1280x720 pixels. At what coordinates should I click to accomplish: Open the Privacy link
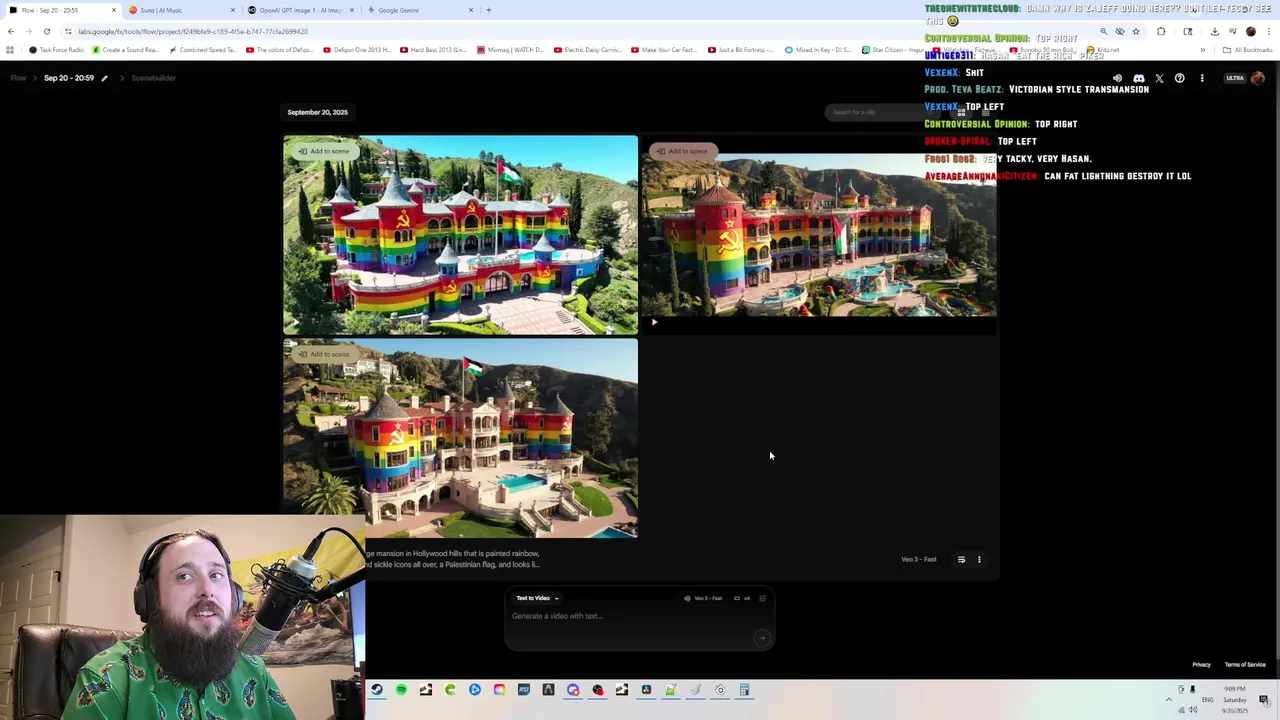pyautogui.click(x=1201, y=665)
